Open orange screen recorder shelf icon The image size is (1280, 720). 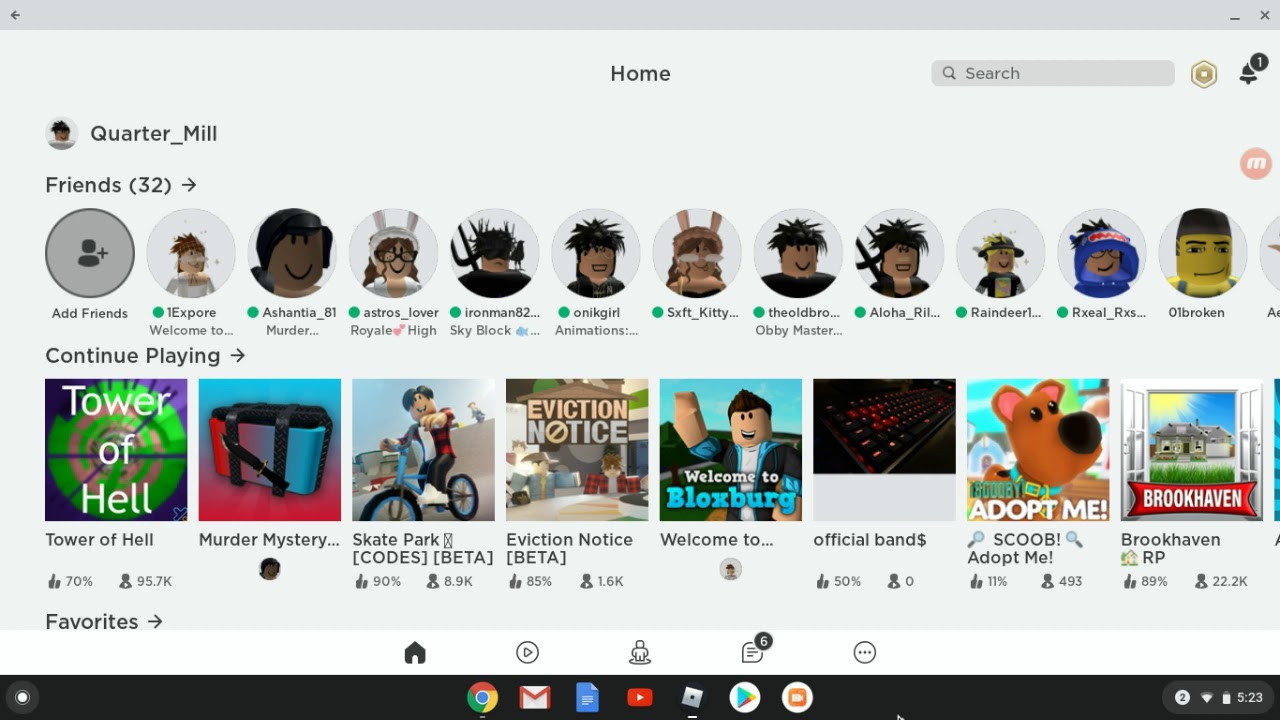click(797, 698)
